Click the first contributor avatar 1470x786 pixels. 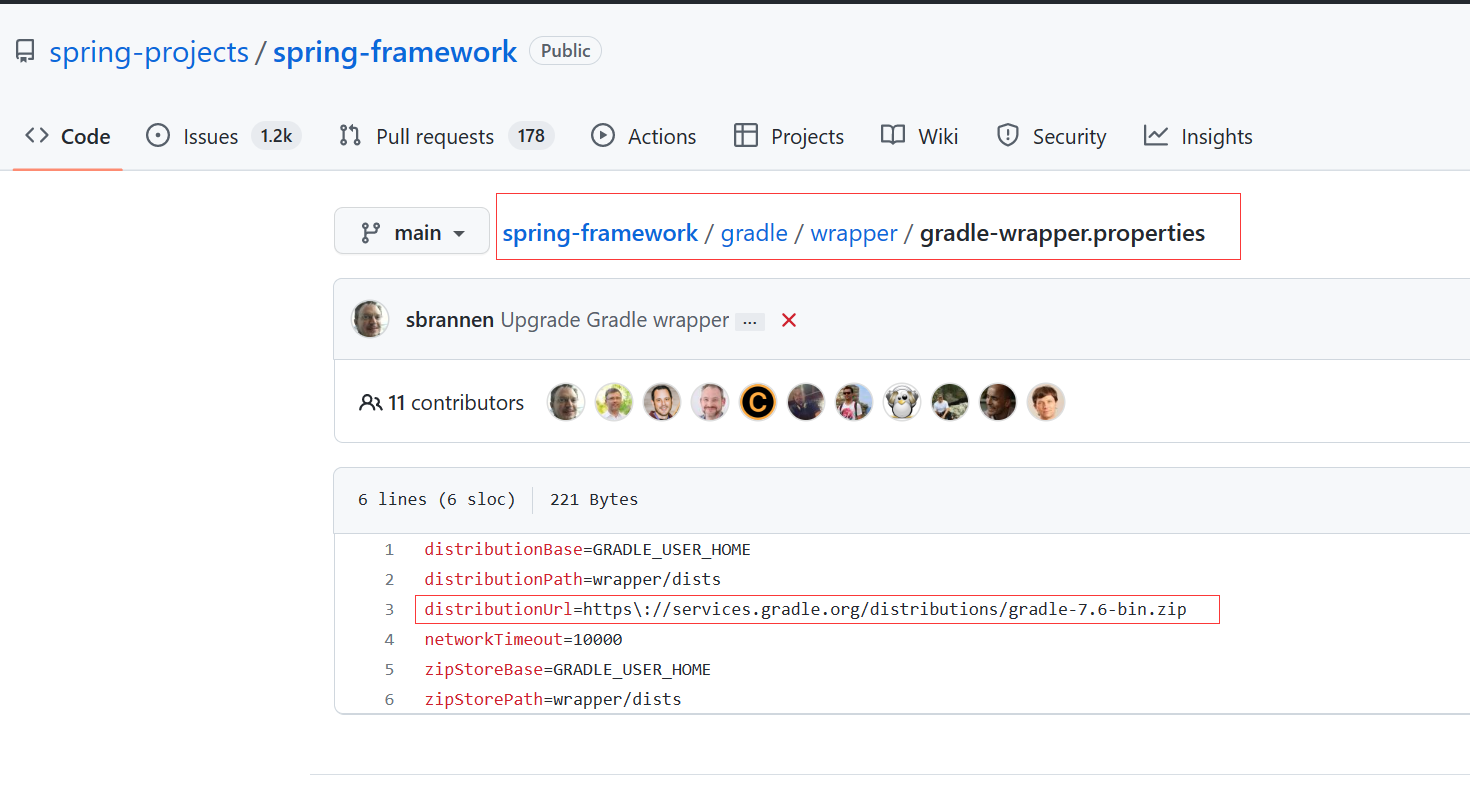click(566, 402)
